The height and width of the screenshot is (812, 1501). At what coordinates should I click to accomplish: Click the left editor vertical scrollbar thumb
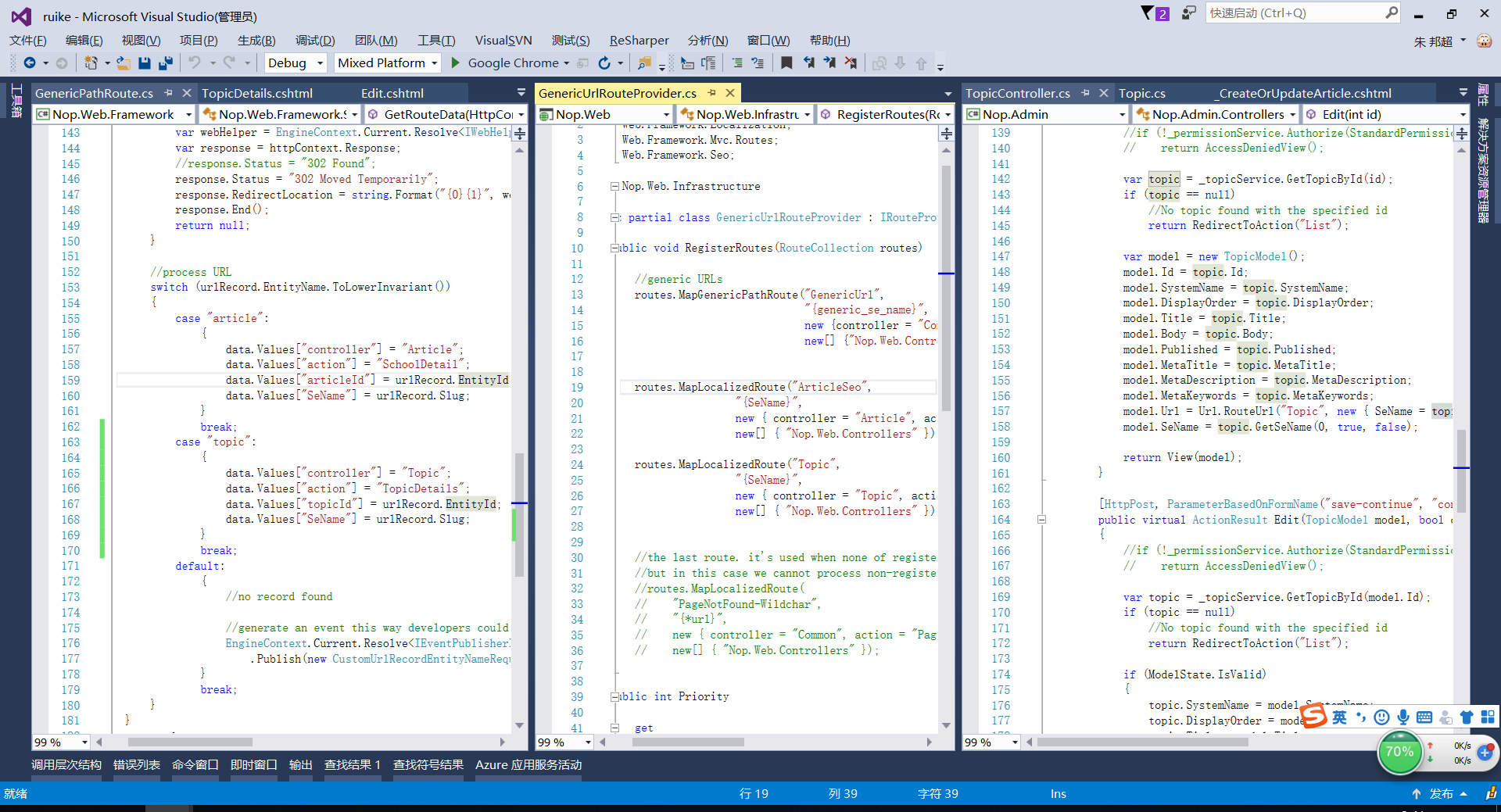click(519, 514)
